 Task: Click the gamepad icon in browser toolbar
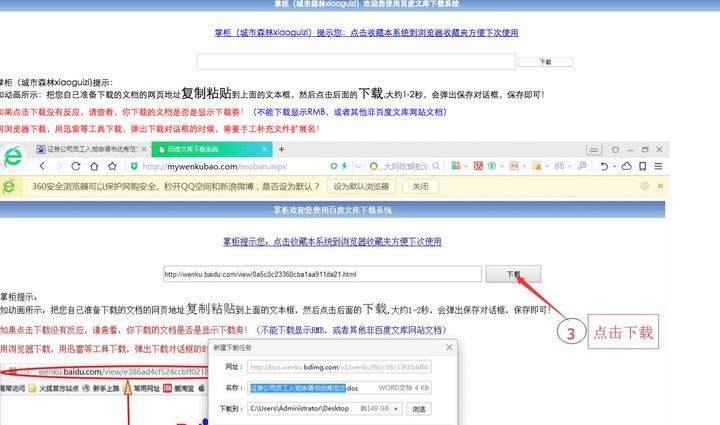point(559,166)
